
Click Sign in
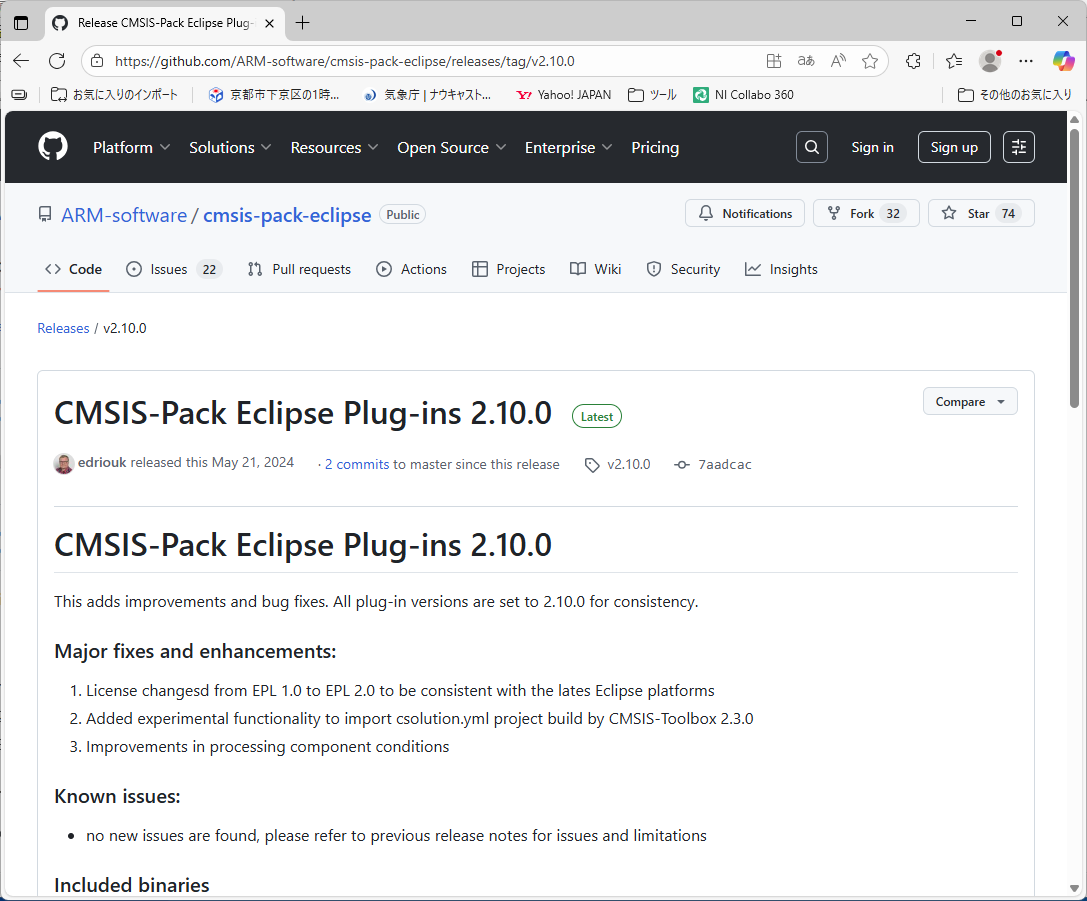[872, 147]
